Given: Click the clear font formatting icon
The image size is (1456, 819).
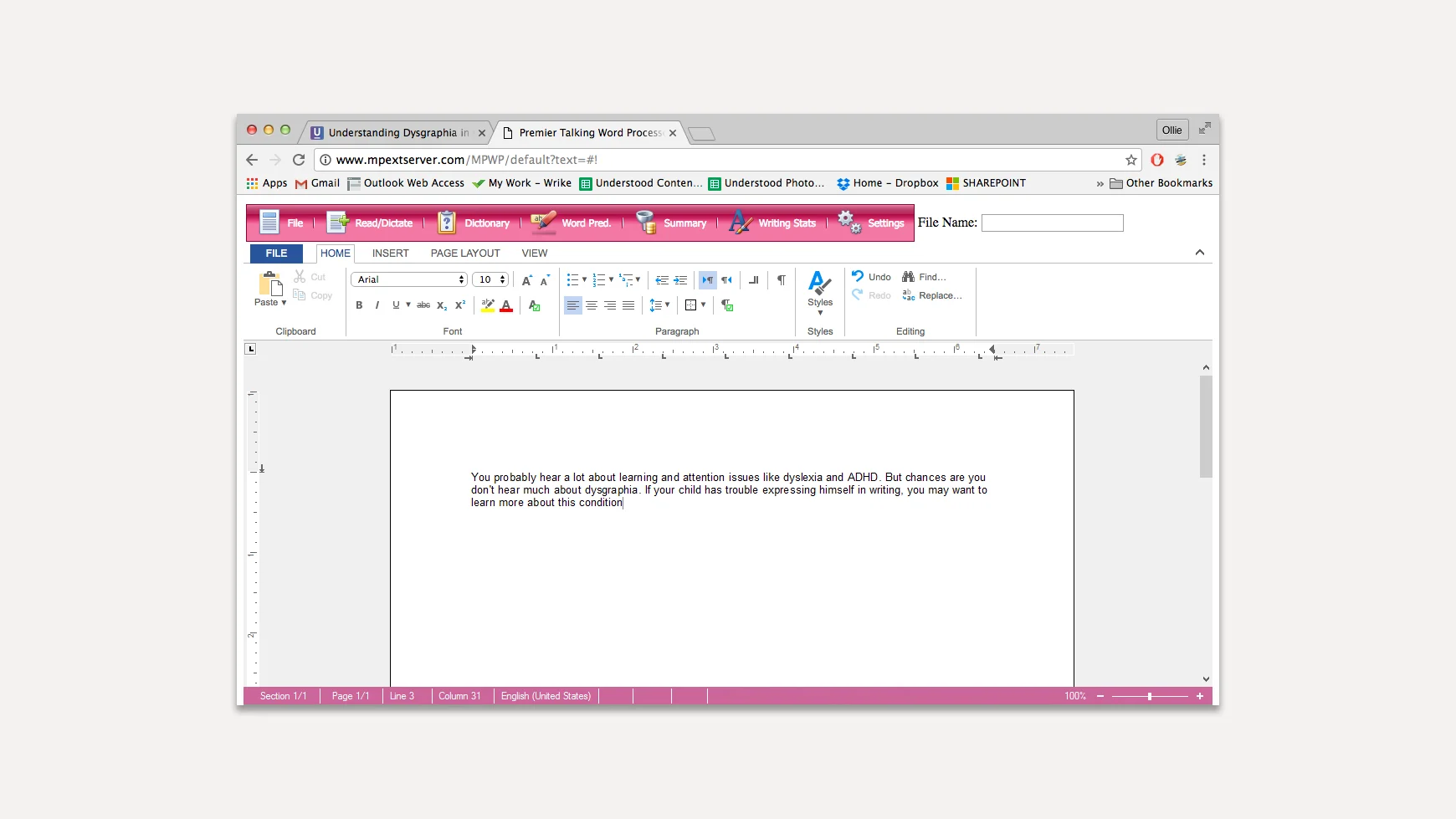Looking at the screenshot, I should click(x=534, y=305).
